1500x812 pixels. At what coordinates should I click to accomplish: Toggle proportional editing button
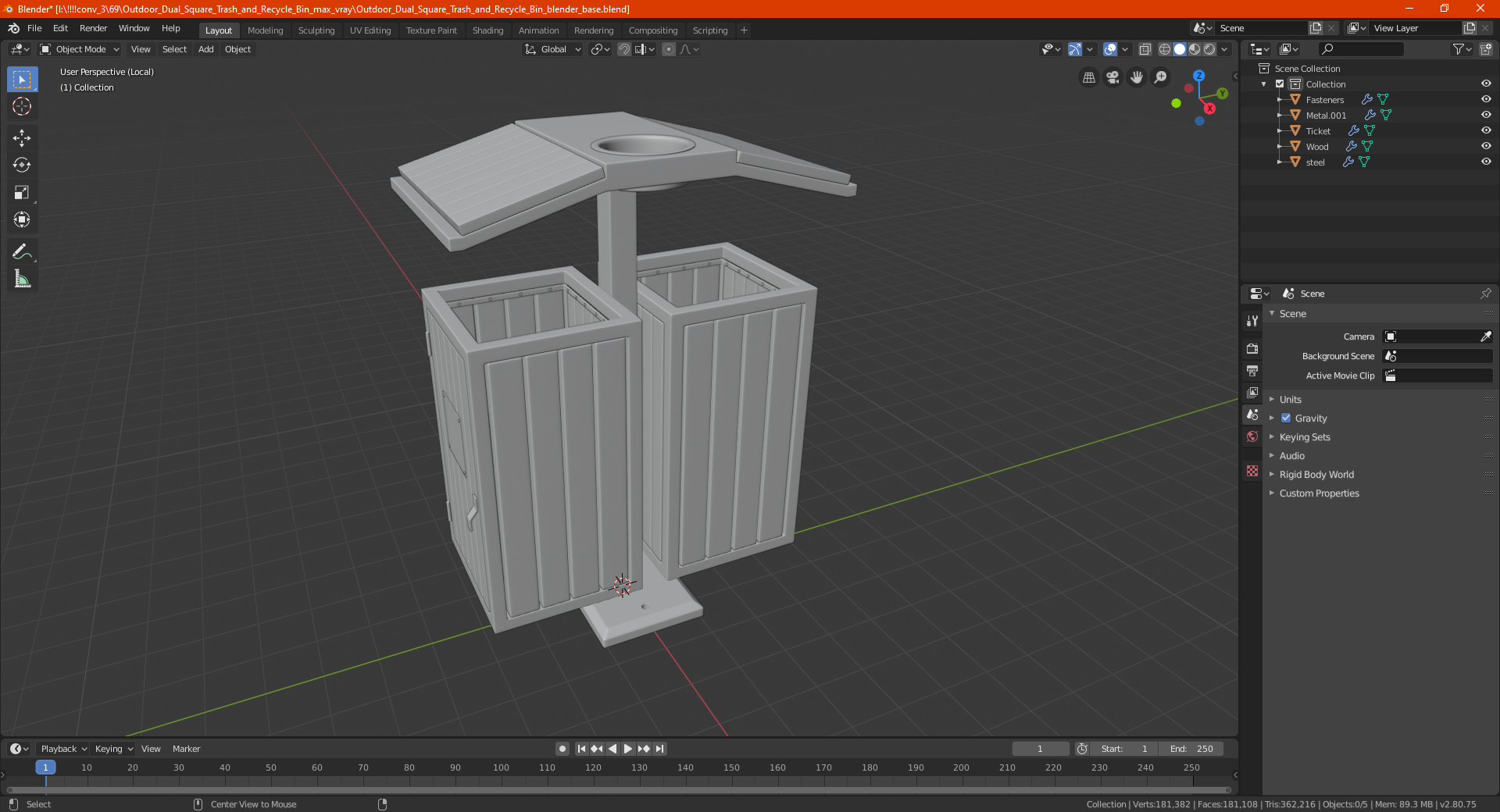669,49
